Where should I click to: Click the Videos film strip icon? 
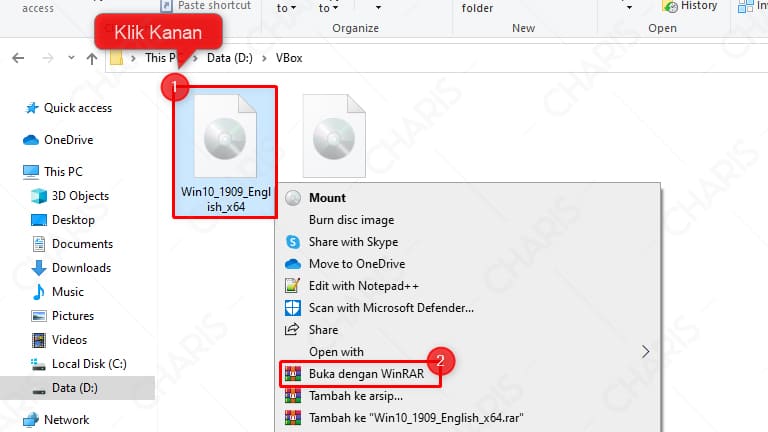(39, 340)
